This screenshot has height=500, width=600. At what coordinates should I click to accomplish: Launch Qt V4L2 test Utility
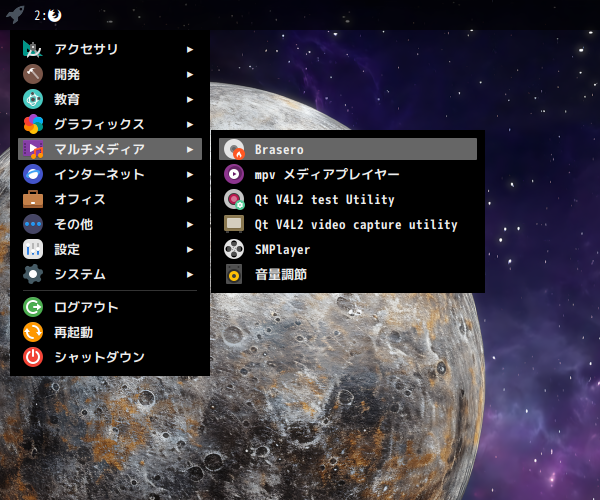point(348,199)
